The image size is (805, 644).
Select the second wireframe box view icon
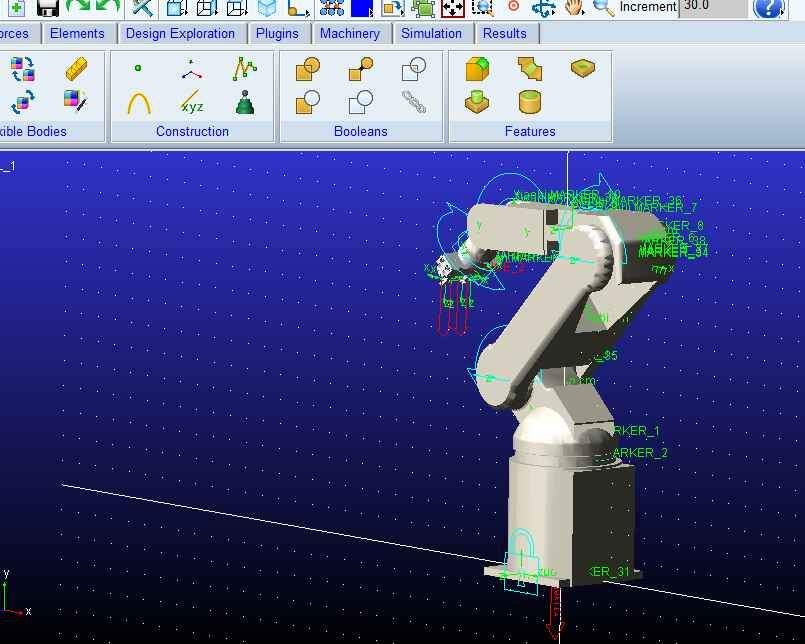[207, 8]
